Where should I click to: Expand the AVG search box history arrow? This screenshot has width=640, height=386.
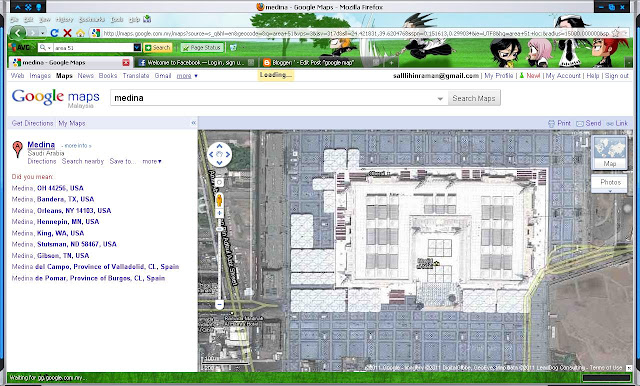[138, 48]
